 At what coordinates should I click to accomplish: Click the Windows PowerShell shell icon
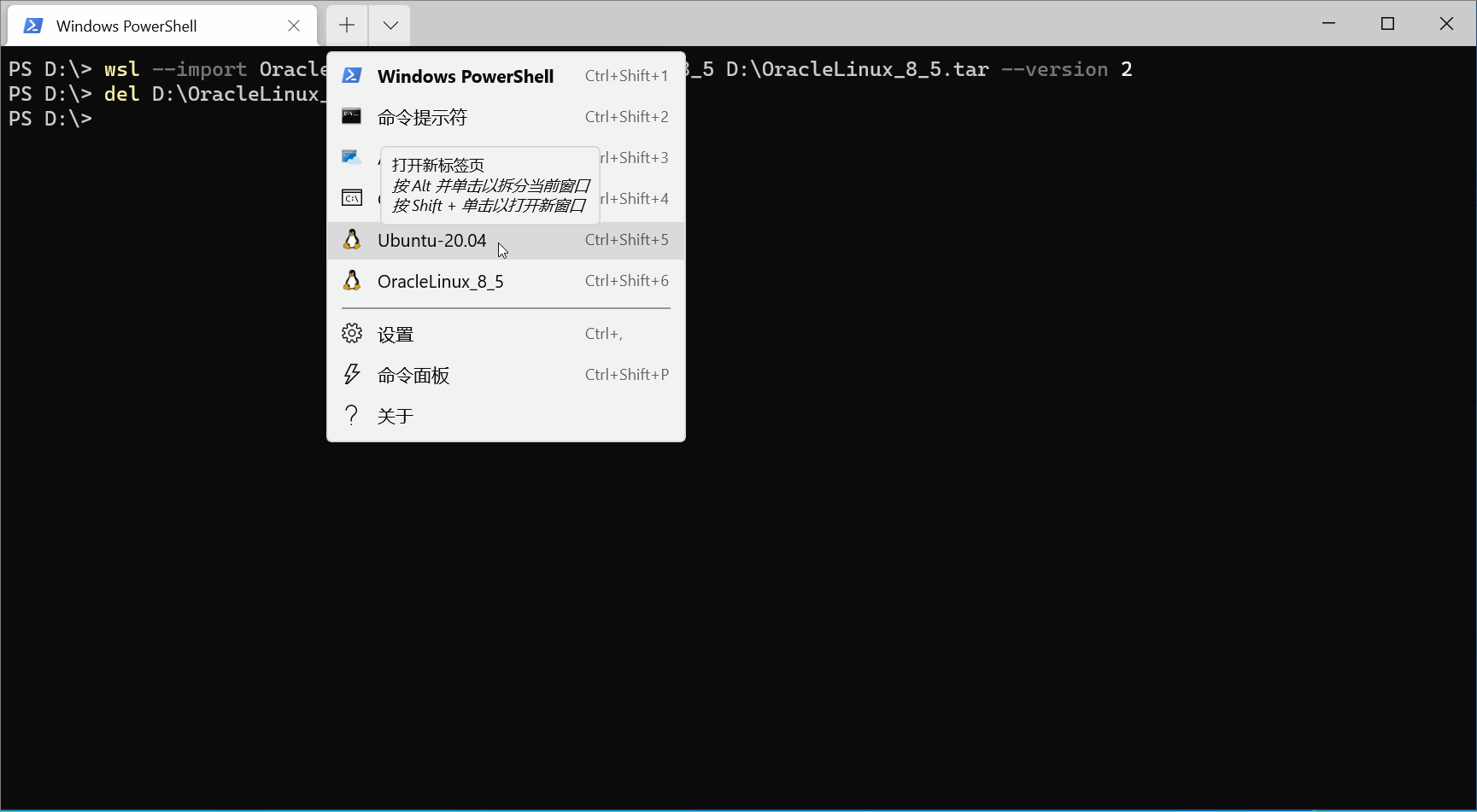pos(352,75)
